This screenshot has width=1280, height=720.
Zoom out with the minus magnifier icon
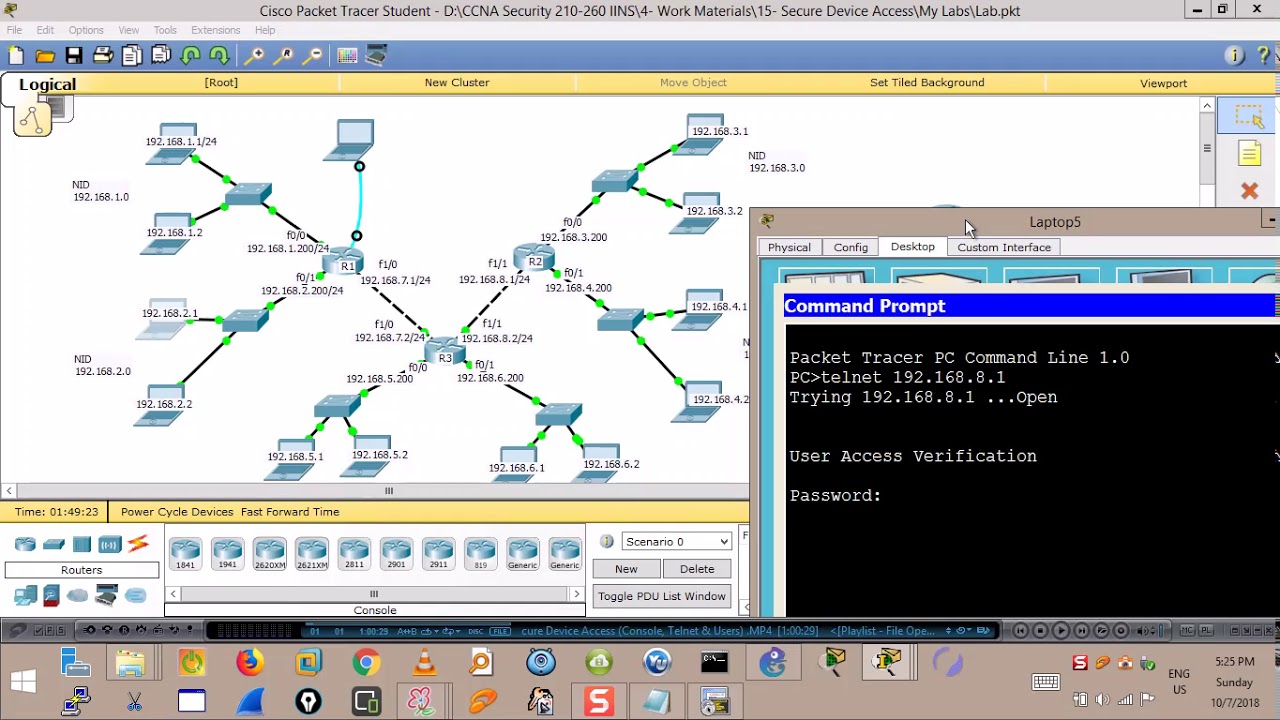(x=313, y=56)
